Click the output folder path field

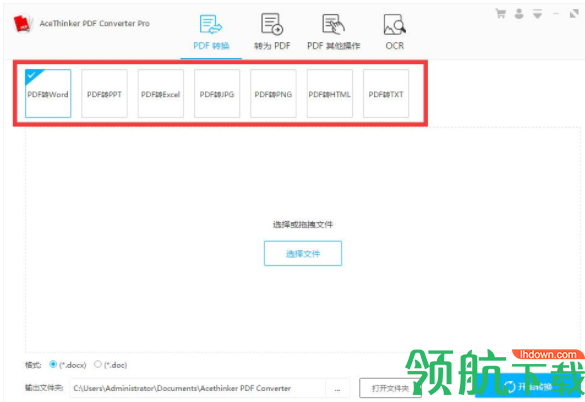[198, 388]
